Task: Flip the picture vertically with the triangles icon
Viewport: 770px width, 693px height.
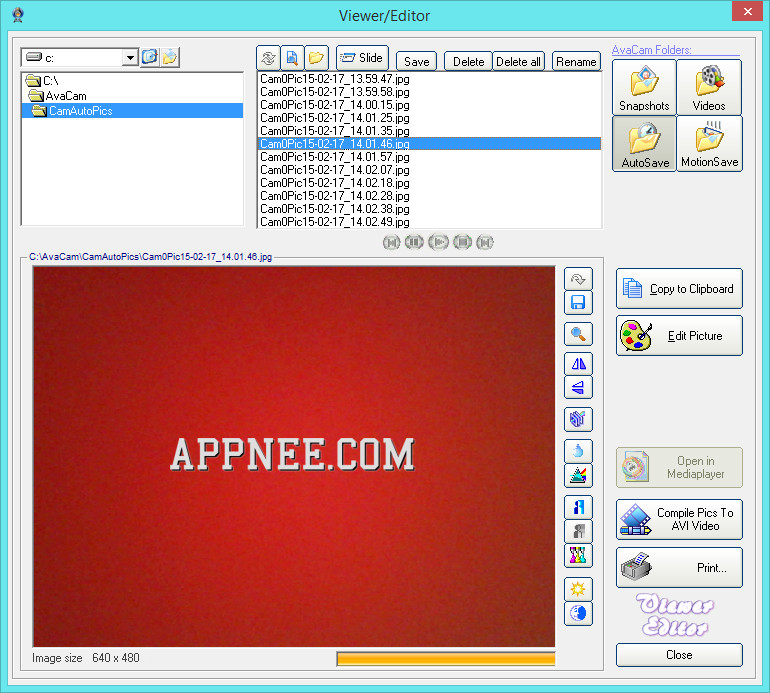Action: click(x=578, y=387)
